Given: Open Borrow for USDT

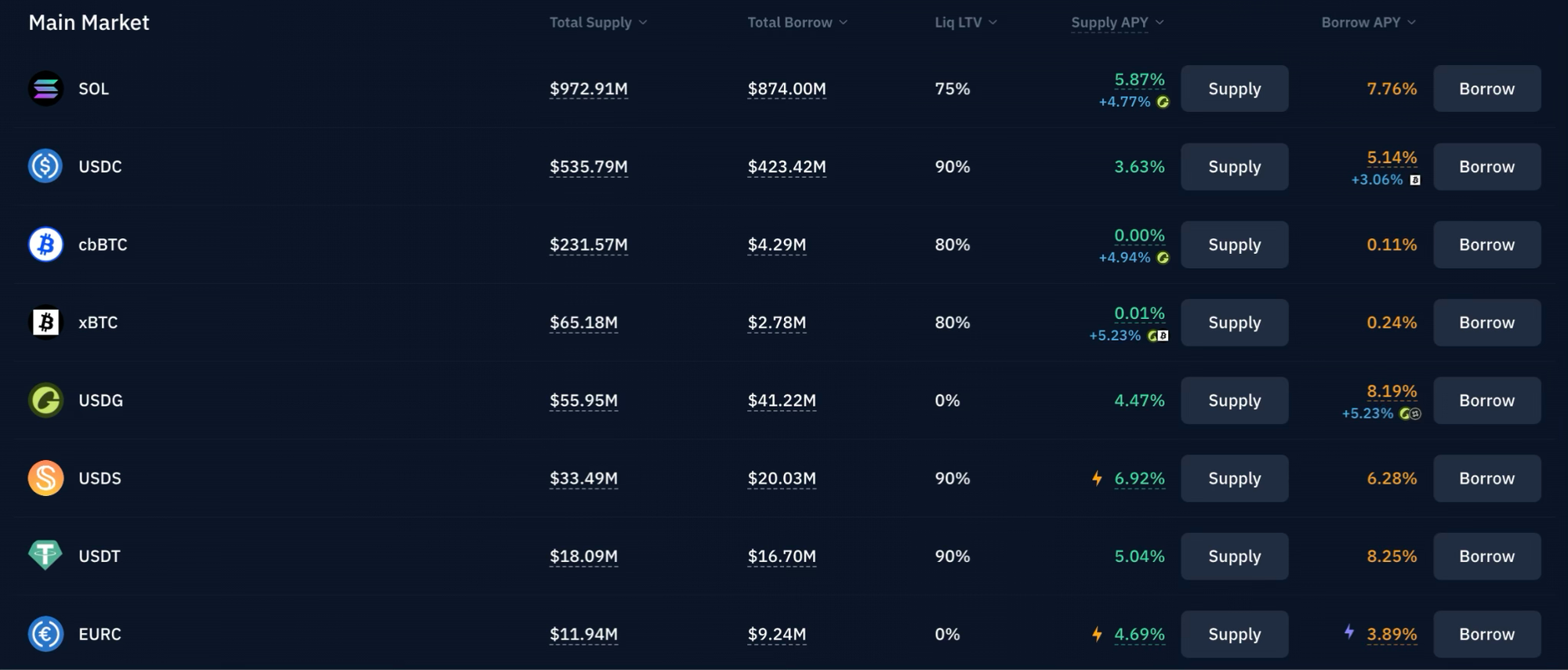Looking at the screenshot, I should pyautogui.click(x=1486, y=556).
